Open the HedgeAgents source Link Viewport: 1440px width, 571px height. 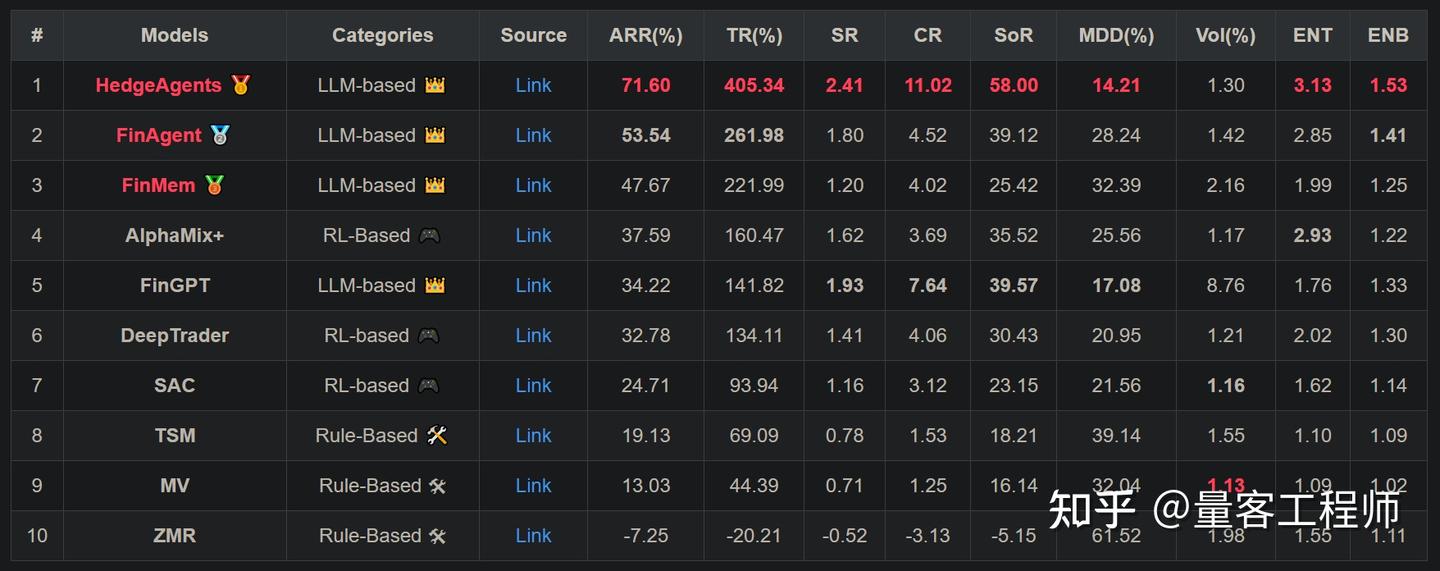pos(533,85)
